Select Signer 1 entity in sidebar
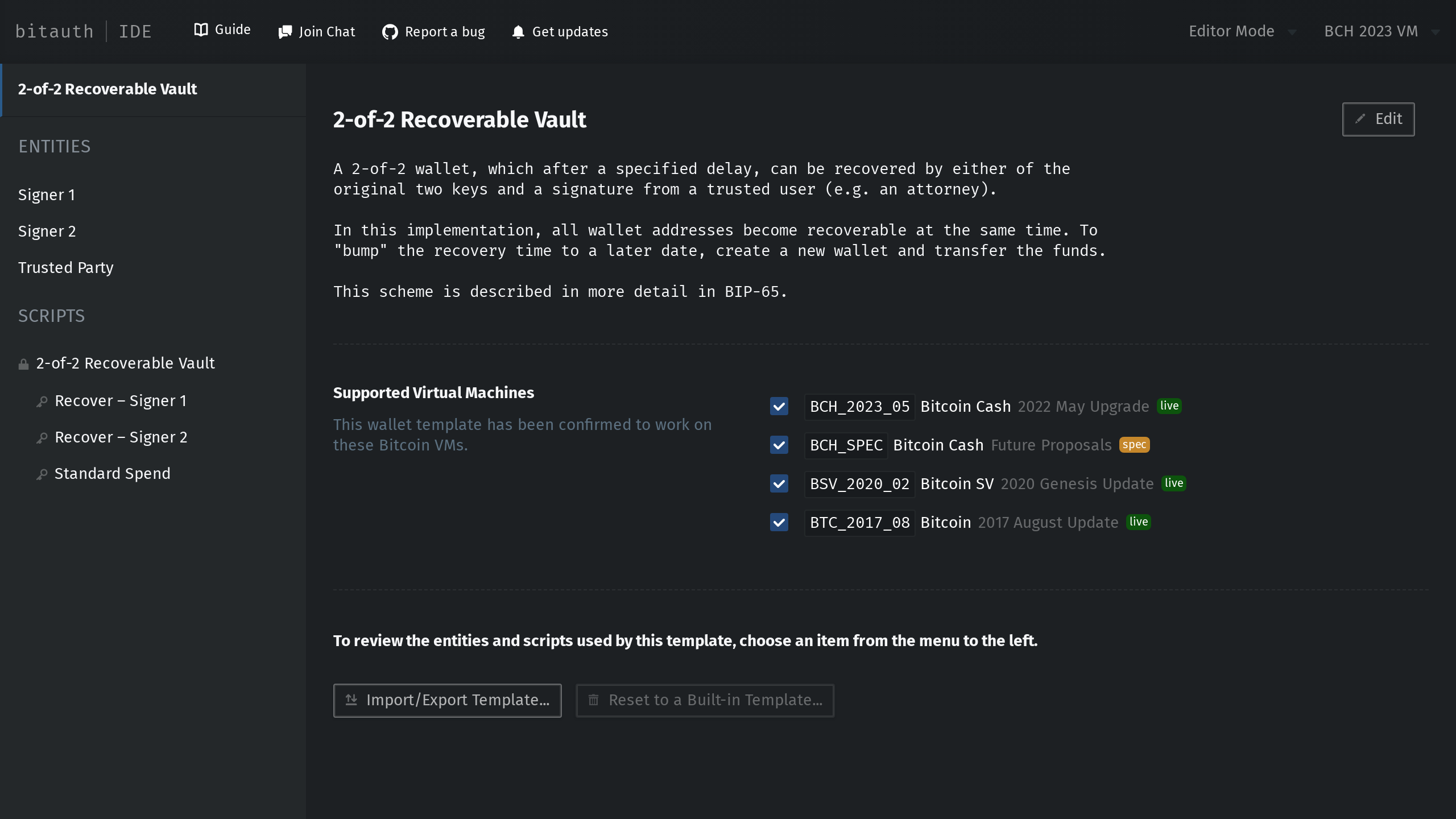 pos(47,195)
